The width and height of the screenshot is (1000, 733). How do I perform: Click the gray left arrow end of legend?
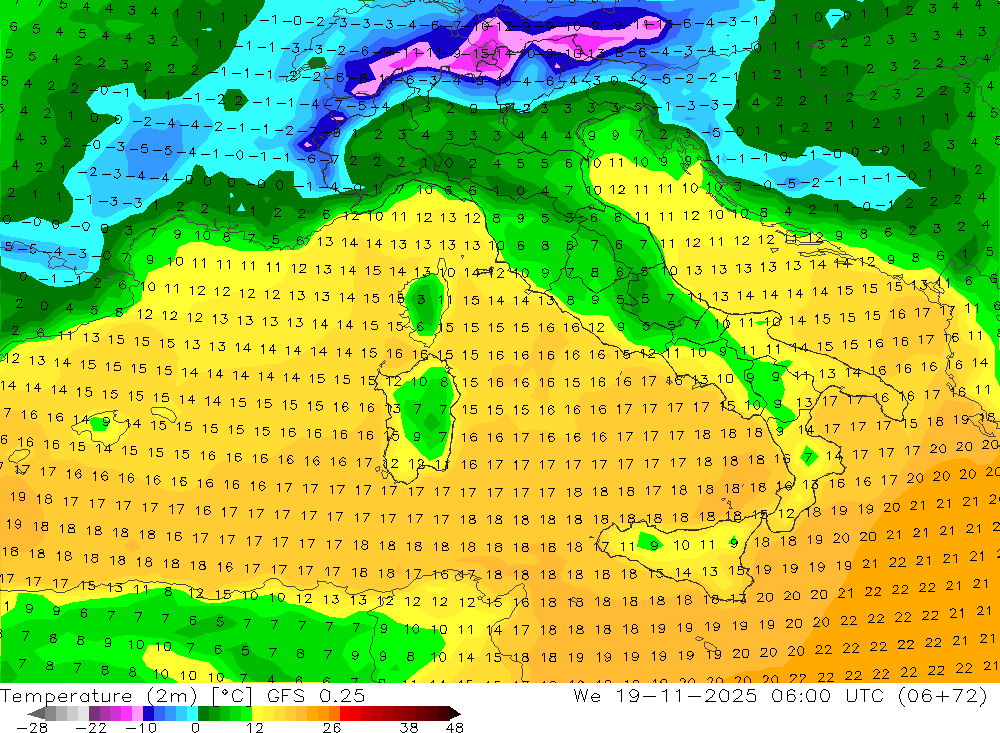tap(37, 713)
